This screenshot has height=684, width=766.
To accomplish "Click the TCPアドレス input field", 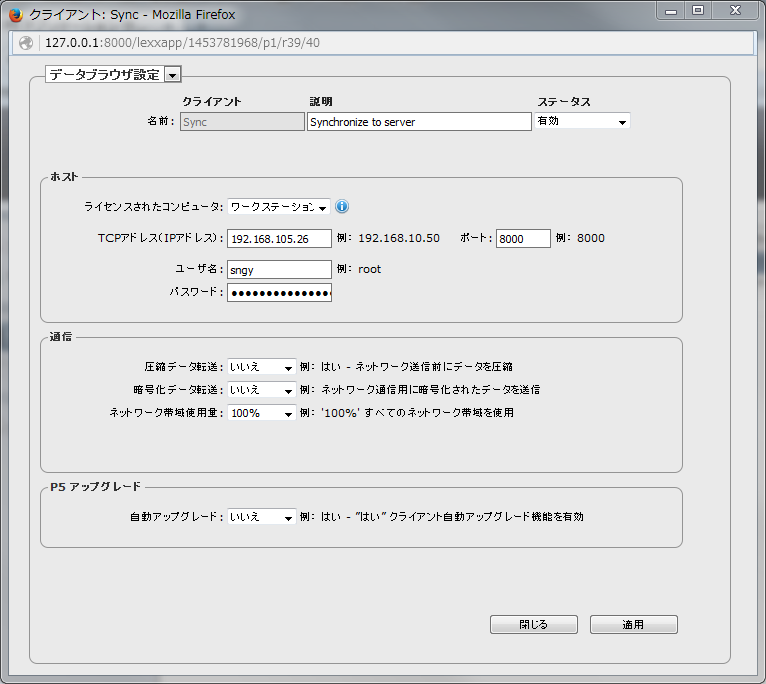I will click(279, 239).
